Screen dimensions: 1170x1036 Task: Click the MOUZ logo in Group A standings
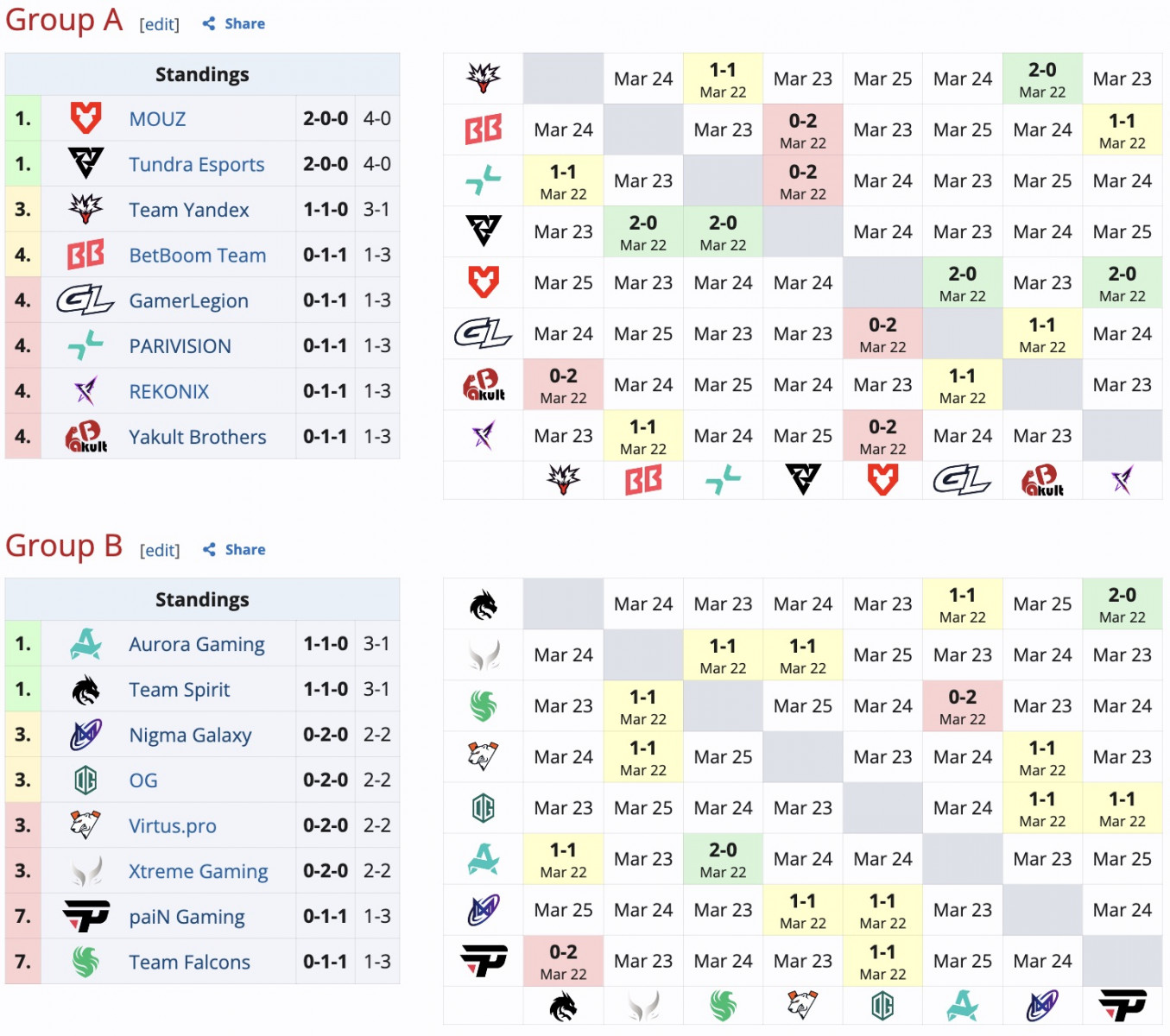[x=85, y=118]
